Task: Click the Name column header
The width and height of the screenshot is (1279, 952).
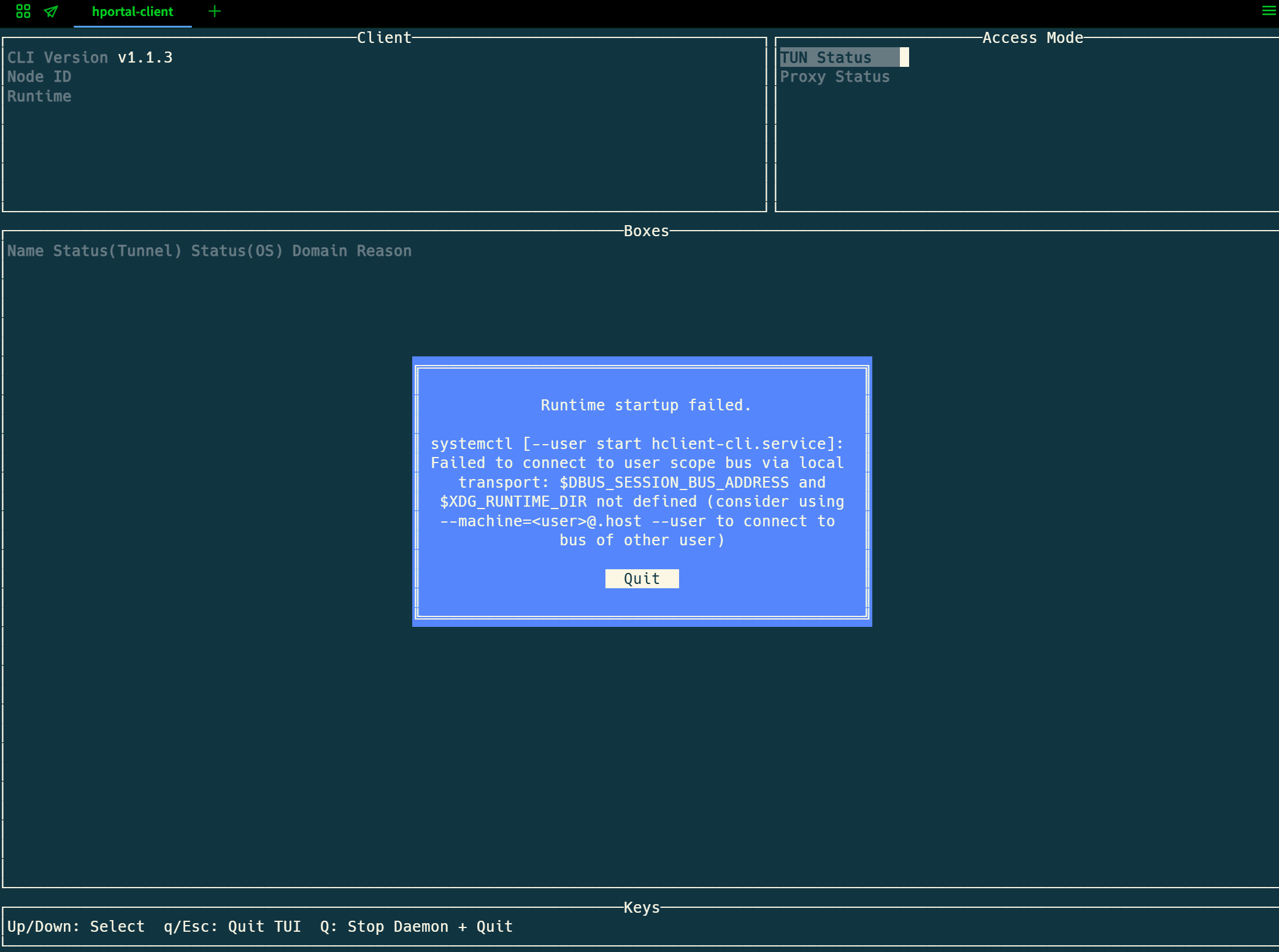Action: [25, 251]
